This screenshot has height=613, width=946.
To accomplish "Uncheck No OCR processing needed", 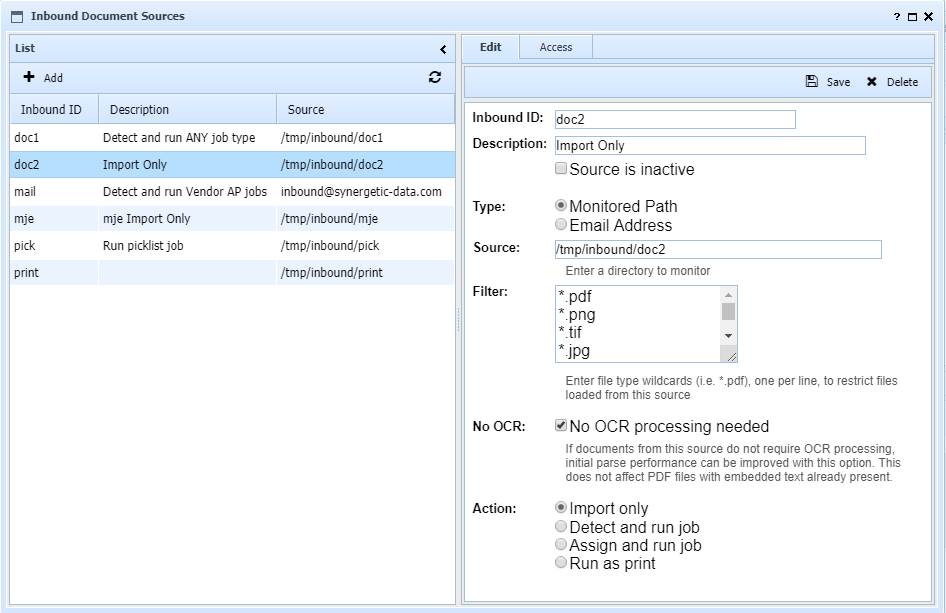I will 561,425.
